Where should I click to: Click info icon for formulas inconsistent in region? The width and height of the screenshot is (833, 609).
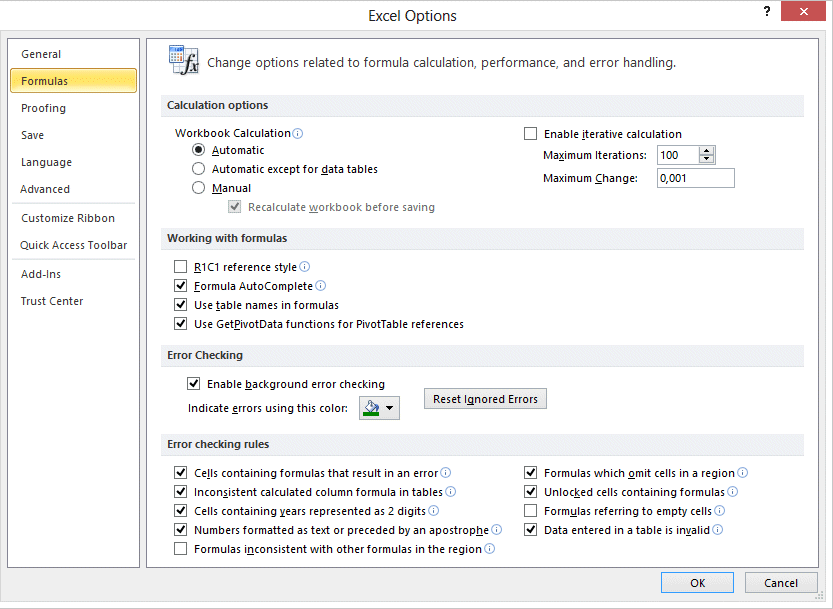click(489, 549)
